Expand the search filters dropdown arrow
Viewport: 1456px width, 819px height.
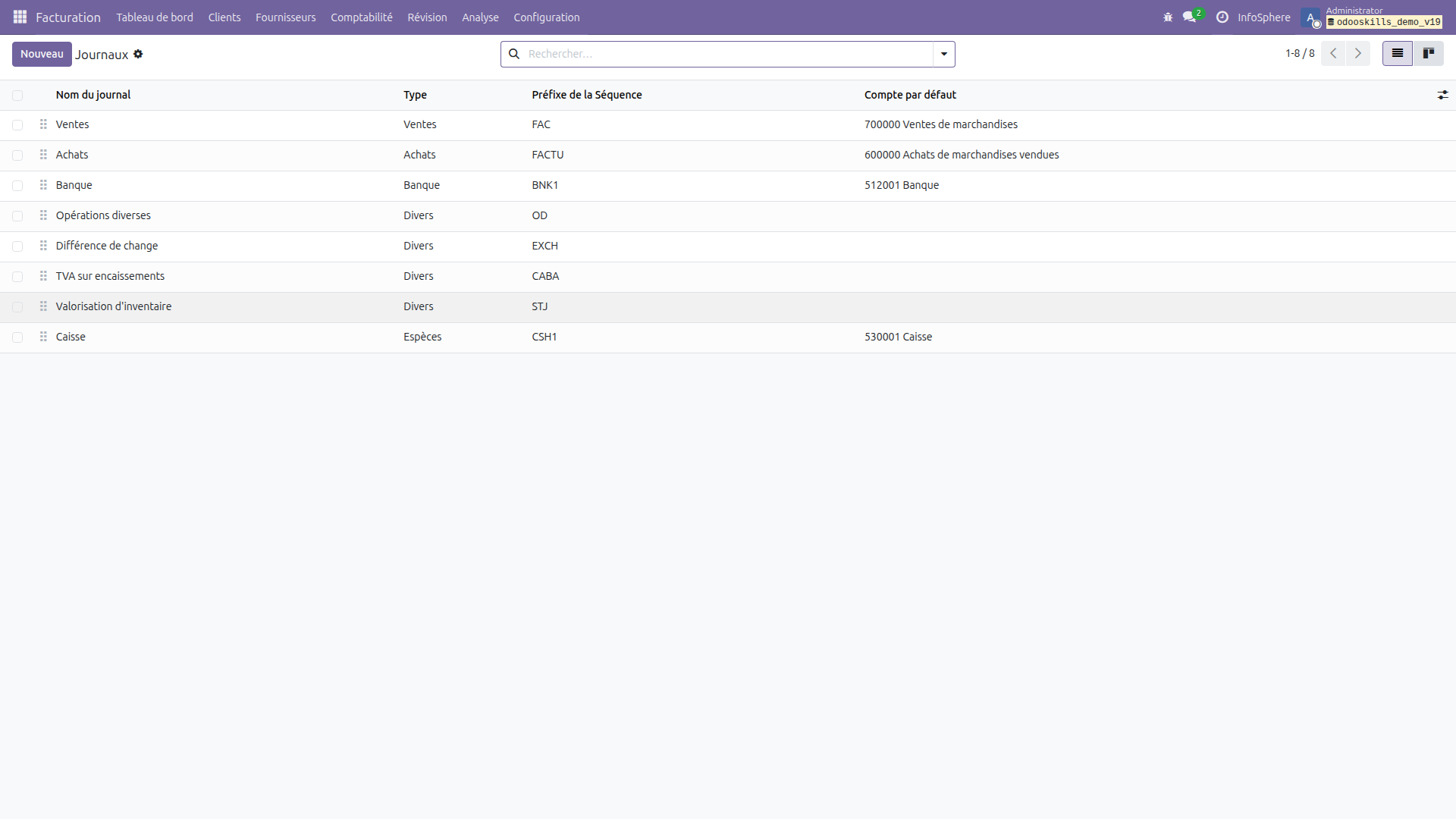[943, 54]
